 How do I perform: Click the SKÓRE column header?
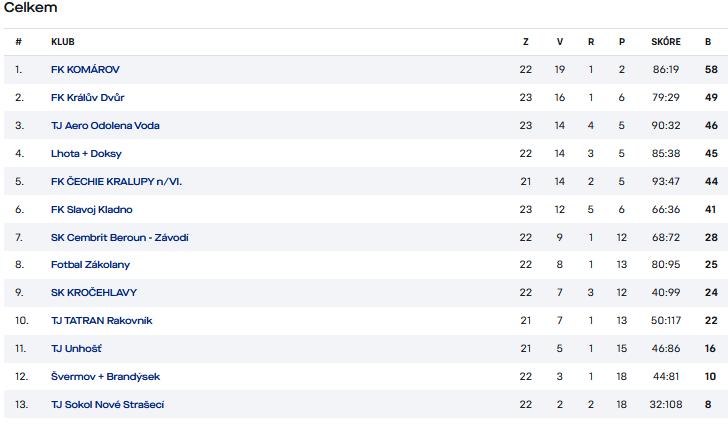click(666, 42)
